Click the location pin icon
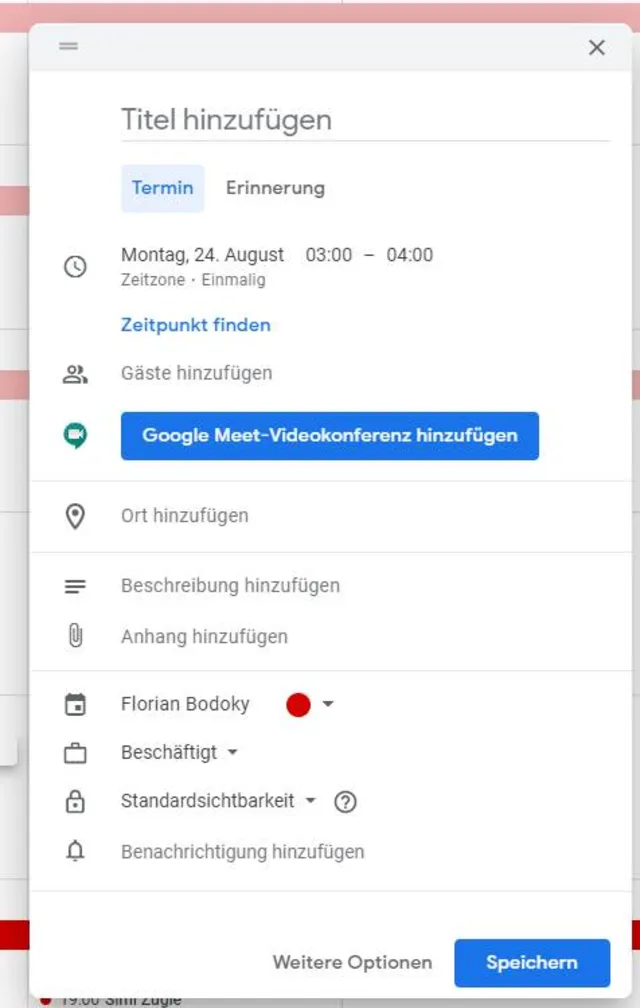This screenshot has width=640, height=1008. pyautogui.click(x=75, y=516)
